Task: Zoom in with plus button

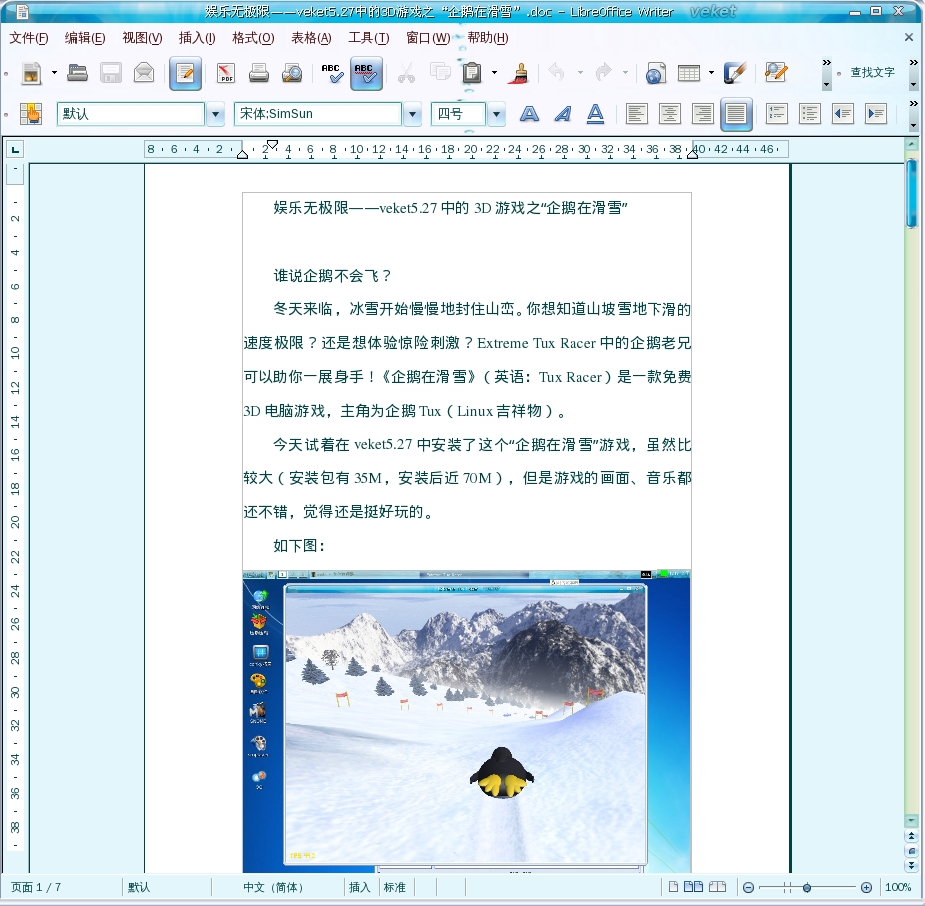Action: pos(866,887)
